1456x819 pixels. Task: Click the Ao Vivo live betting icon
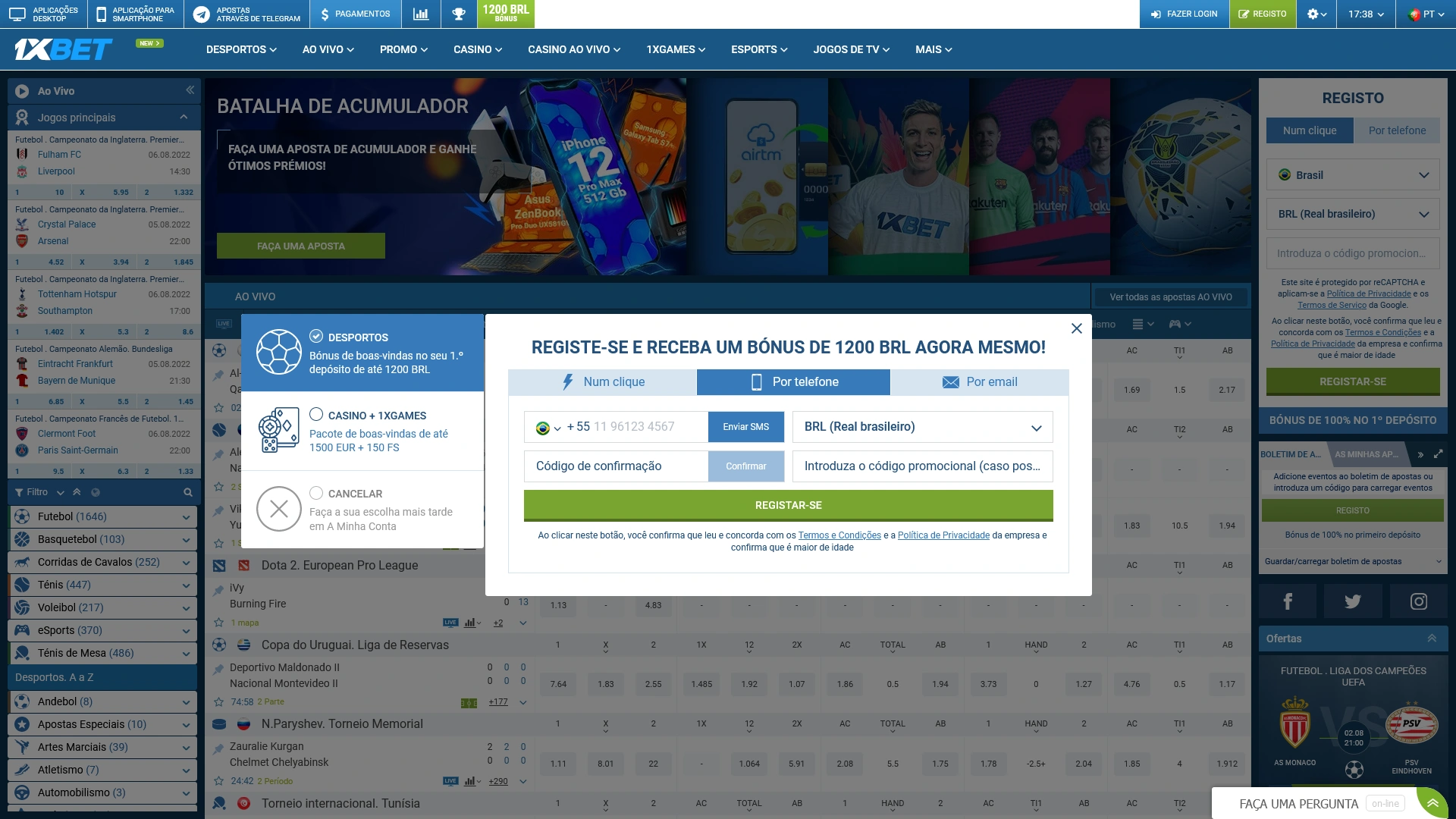pyautogui.click(x=23, y=90)
